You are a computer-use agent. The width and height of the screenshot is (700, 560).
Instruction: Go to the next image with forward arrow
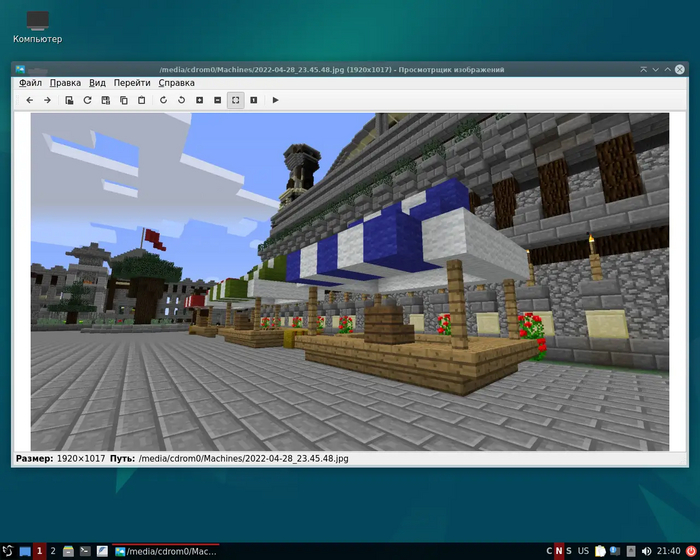[47, 100]
